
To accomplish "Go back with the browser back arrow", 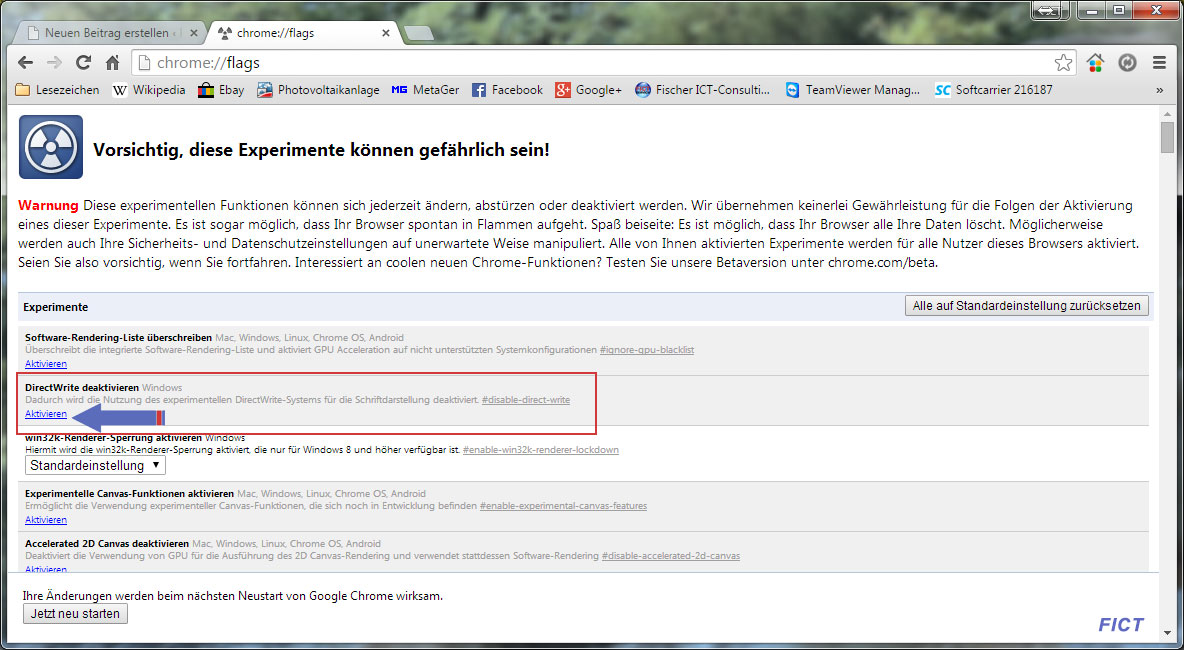I will [x=26, y=63].
